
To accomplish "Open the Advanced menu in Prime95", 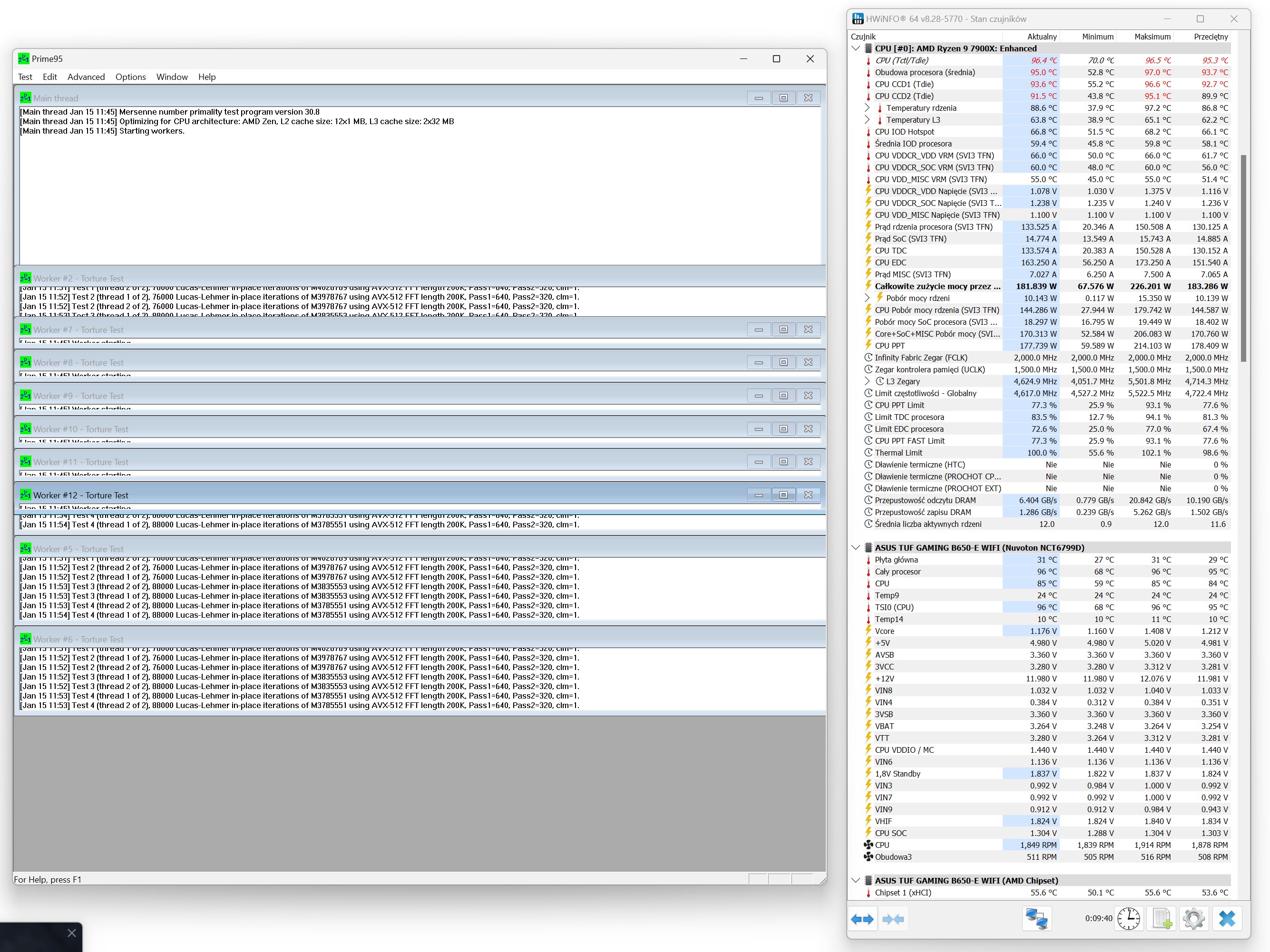I will click(86, 77).
